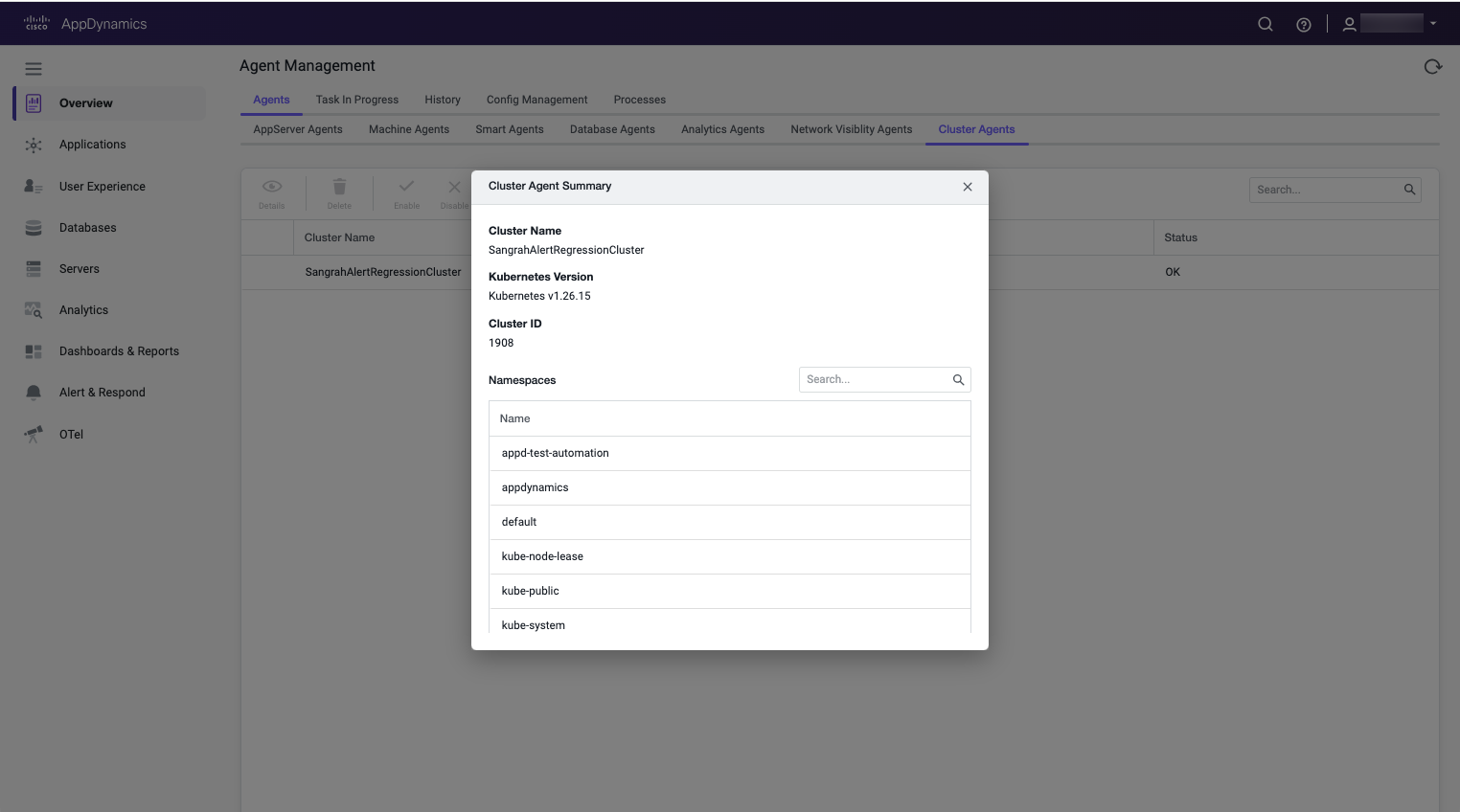Select the AppServer Agents sub-tab
The height and width of the screenshot is (812, 1460).
(x=298, y=129)
